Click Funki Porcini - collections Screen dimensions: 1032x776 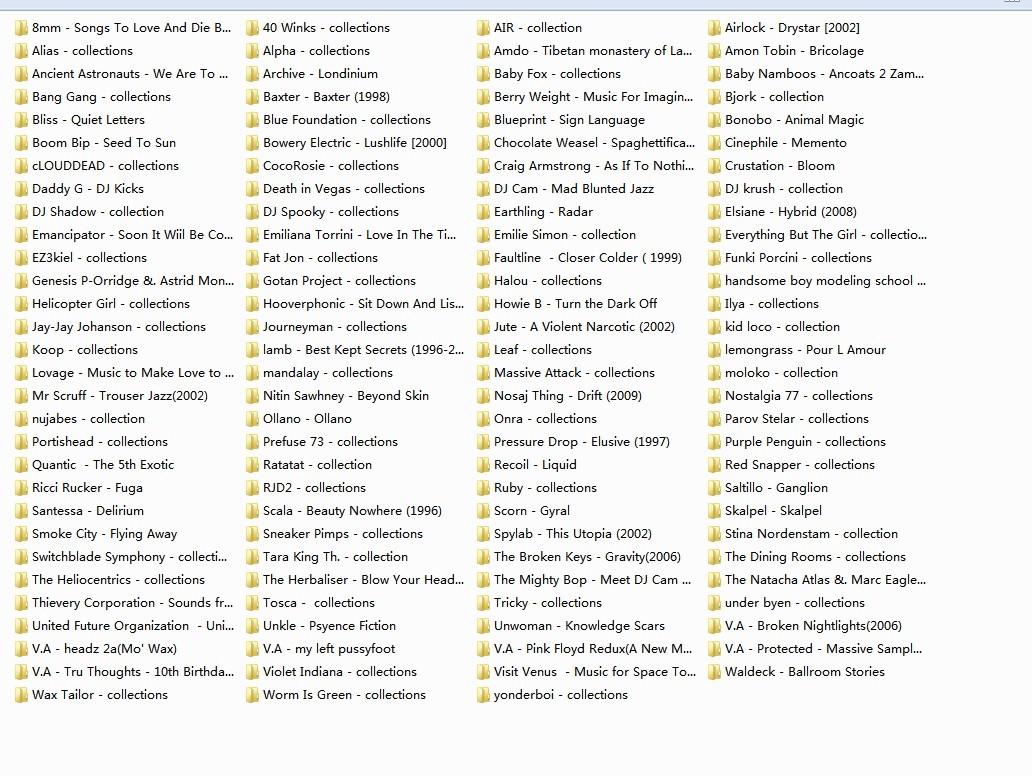click(x=798, y=258)
